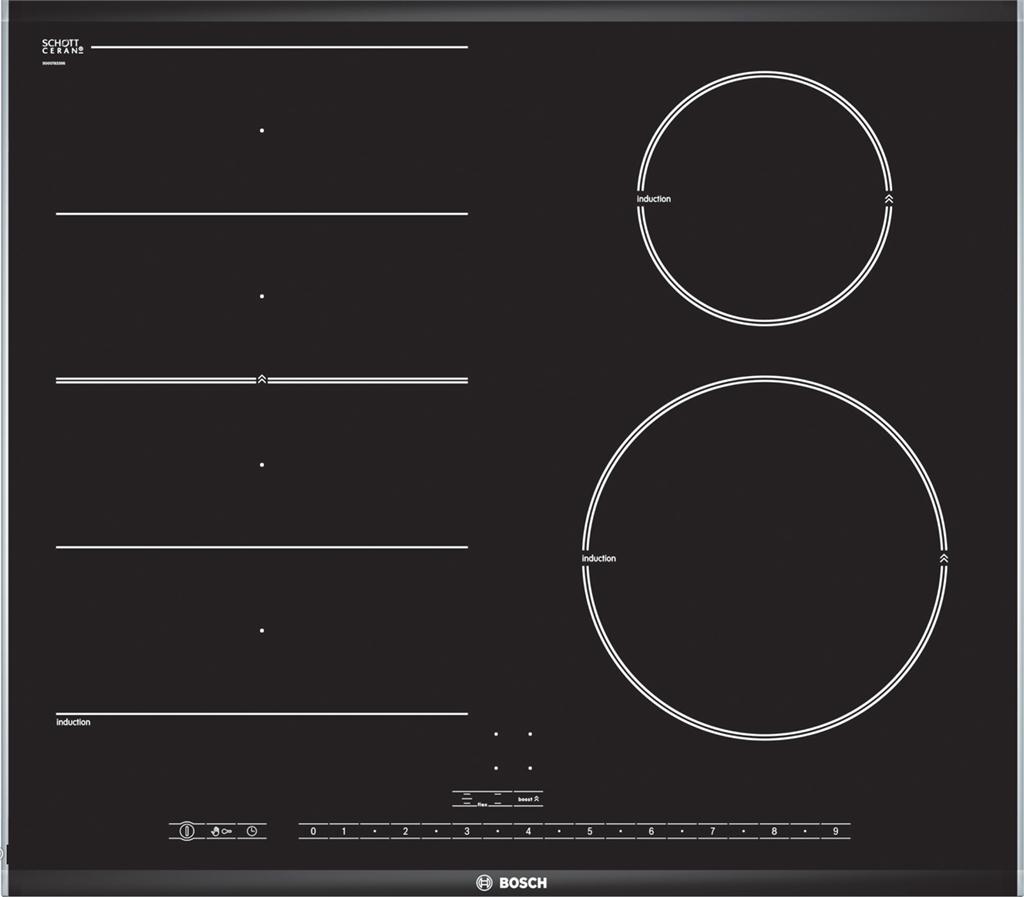Select power level 5 on the slider

click(x=590, y=831)
